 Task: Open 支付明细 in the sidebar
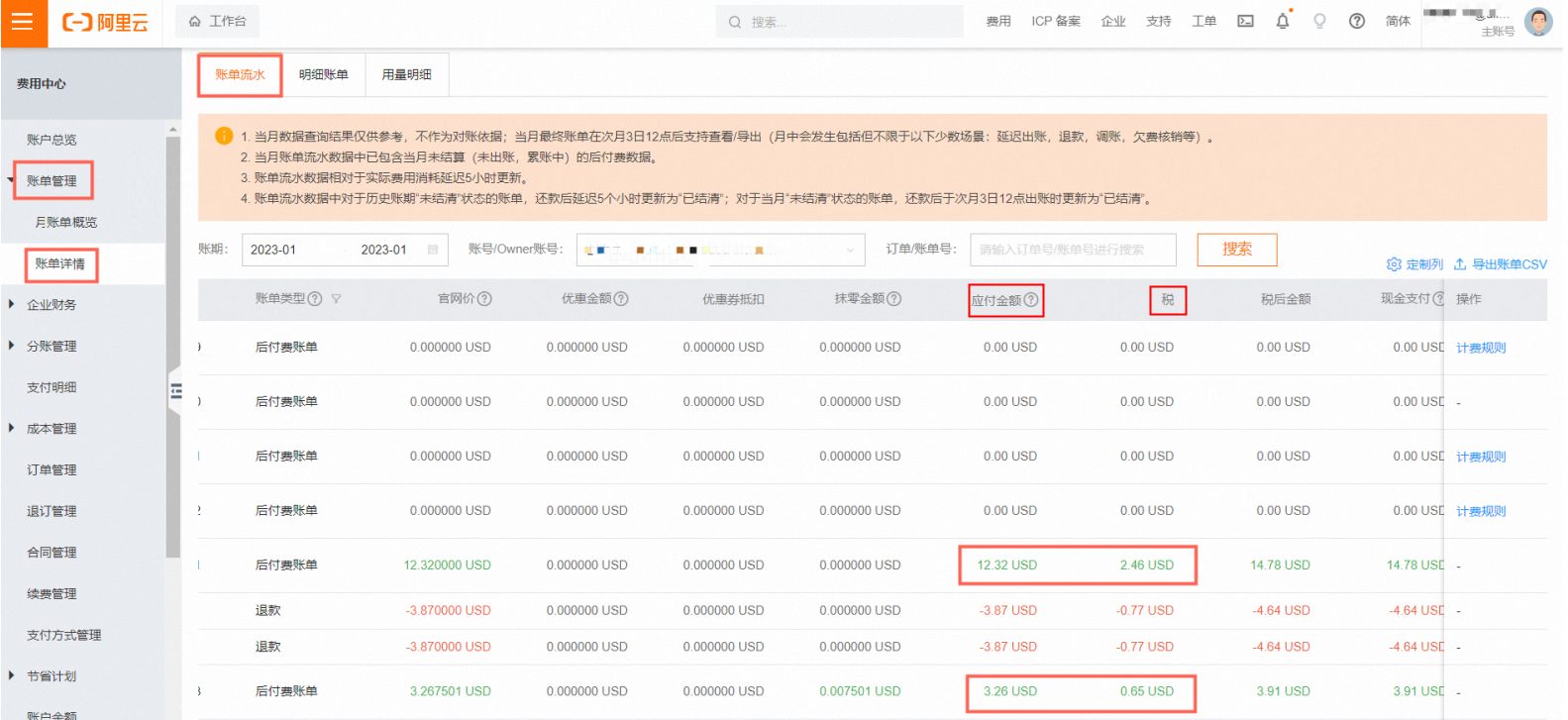pyautogui.click(x=52, y=387)
